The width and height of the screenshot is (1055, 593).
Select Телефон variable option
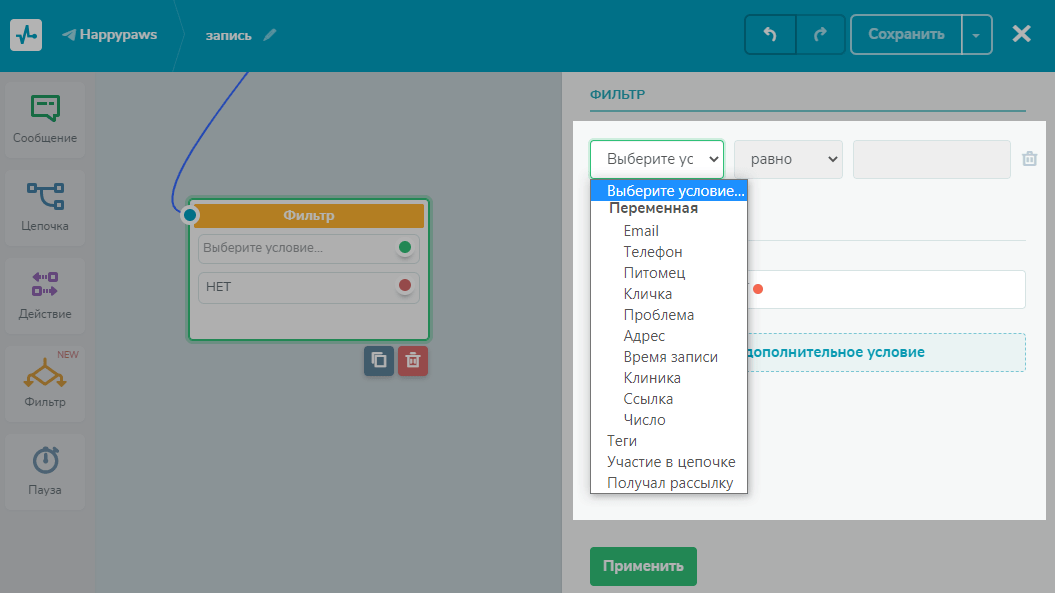669,252
